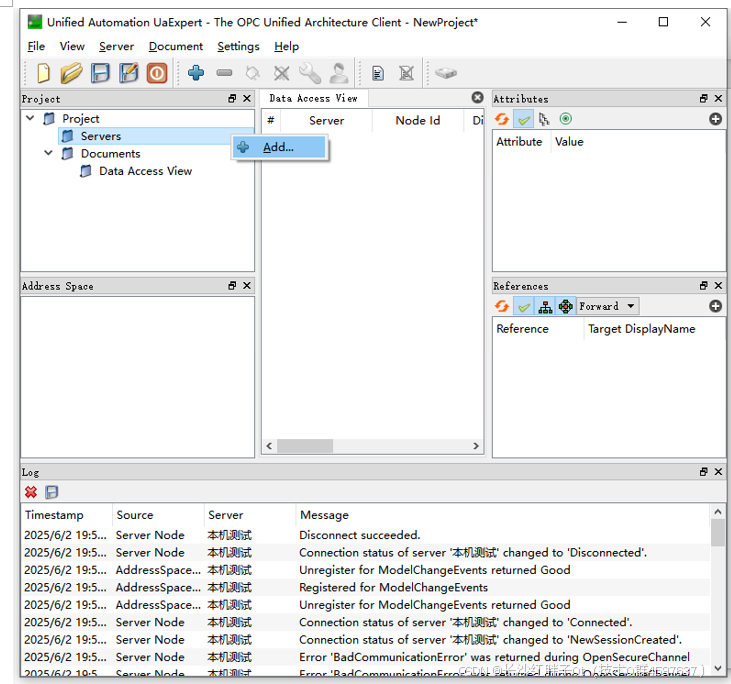Viewport: 731px width, 684px height.
Task: Select the 'Disconnect succeeded.' log entry
Action: 366,535
